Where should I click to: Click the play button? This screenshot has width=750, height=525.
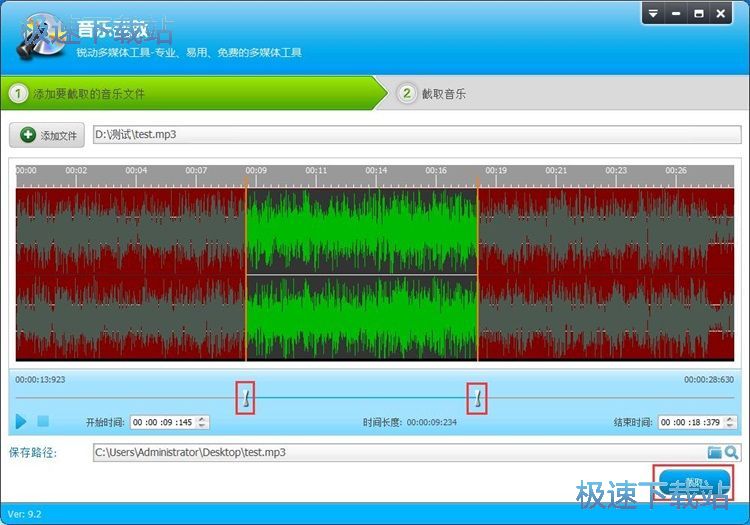21,422
